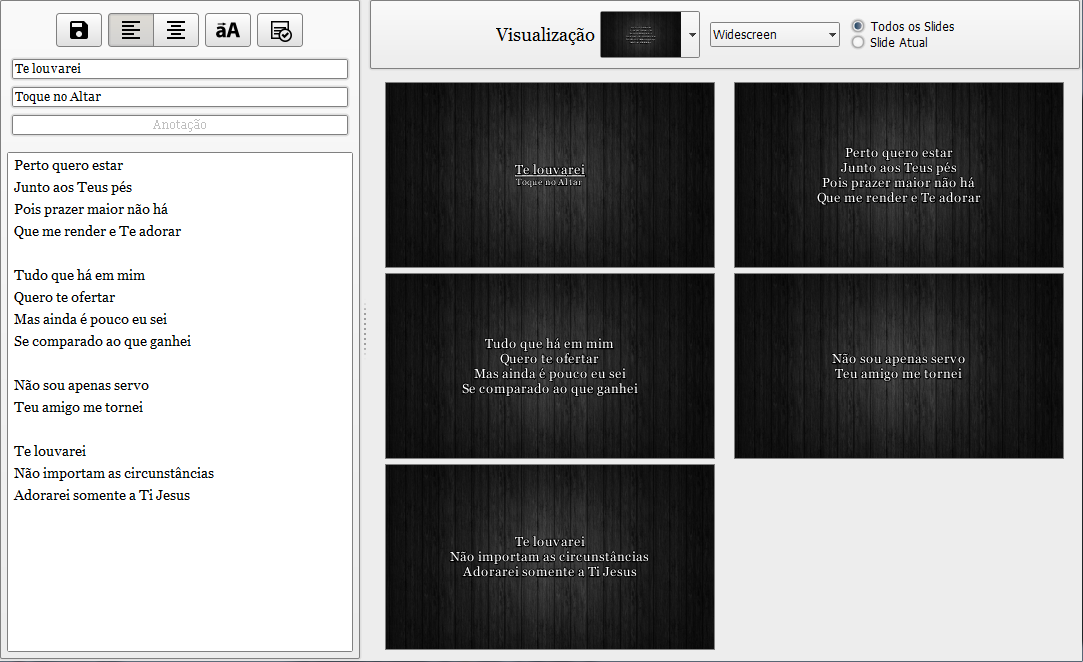Set lyrics to center alignment
Viewport: 1083px width, 662px height.
coord(176,30)
